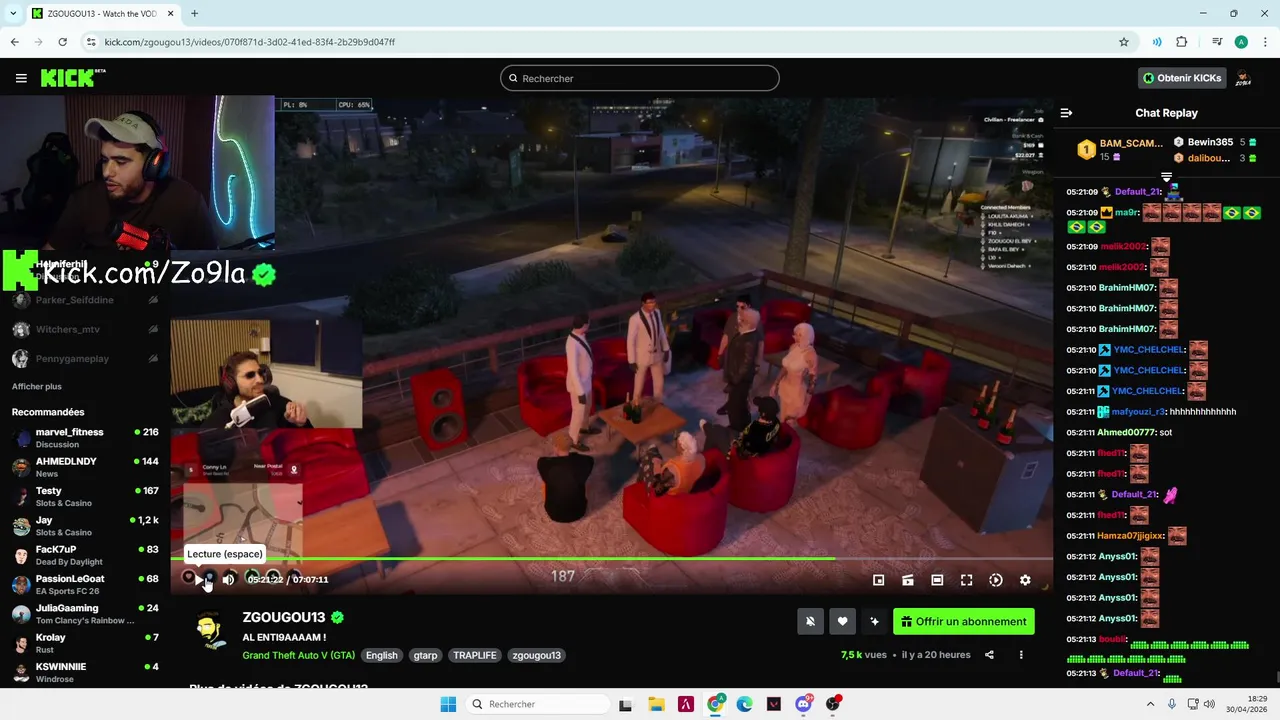Click Obtenir KICKs button
The width and height of the screenshot is (1280, 720).
click(1182, 78)
